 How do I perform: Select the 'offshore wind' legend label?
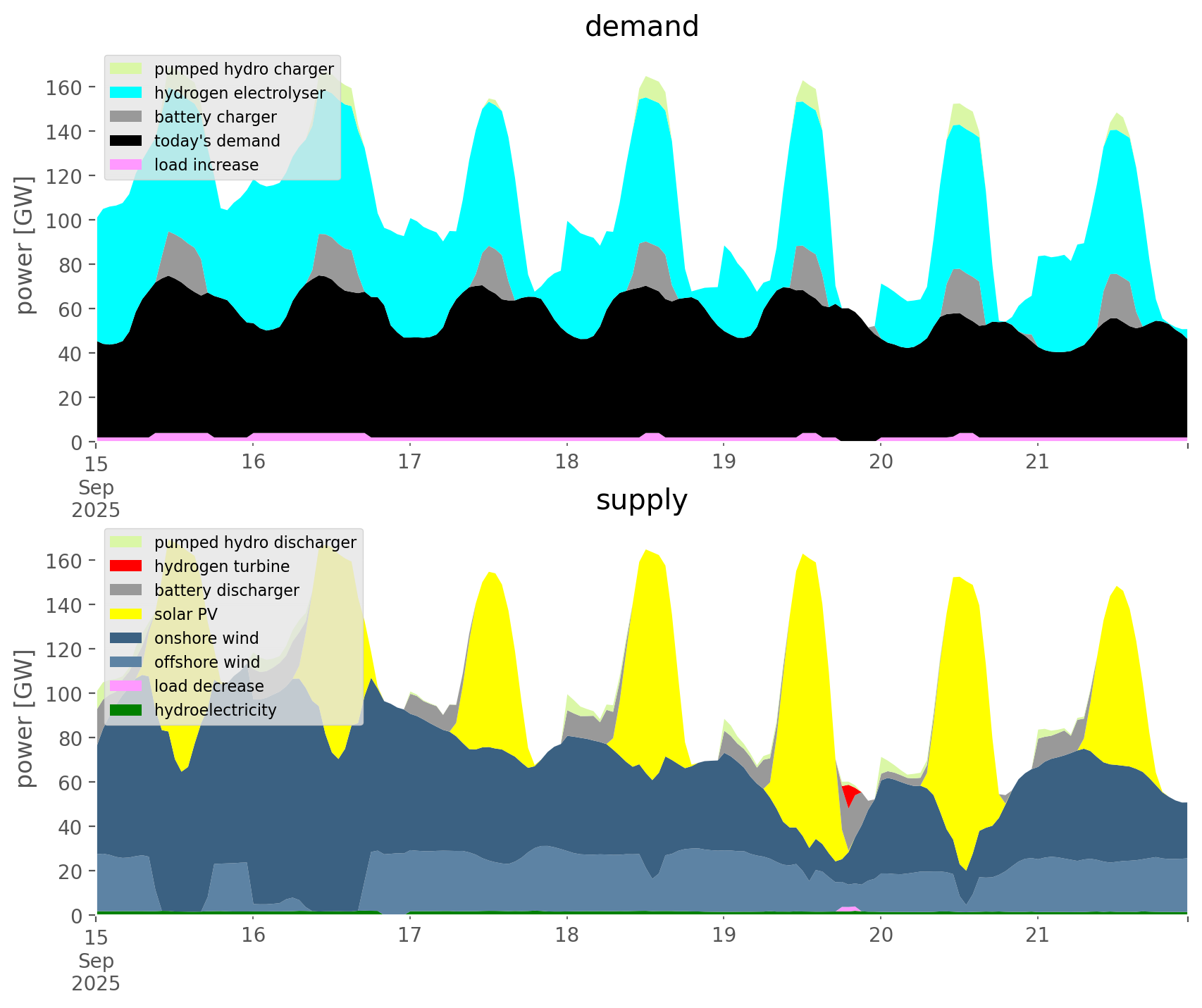[x=207, y=662]
